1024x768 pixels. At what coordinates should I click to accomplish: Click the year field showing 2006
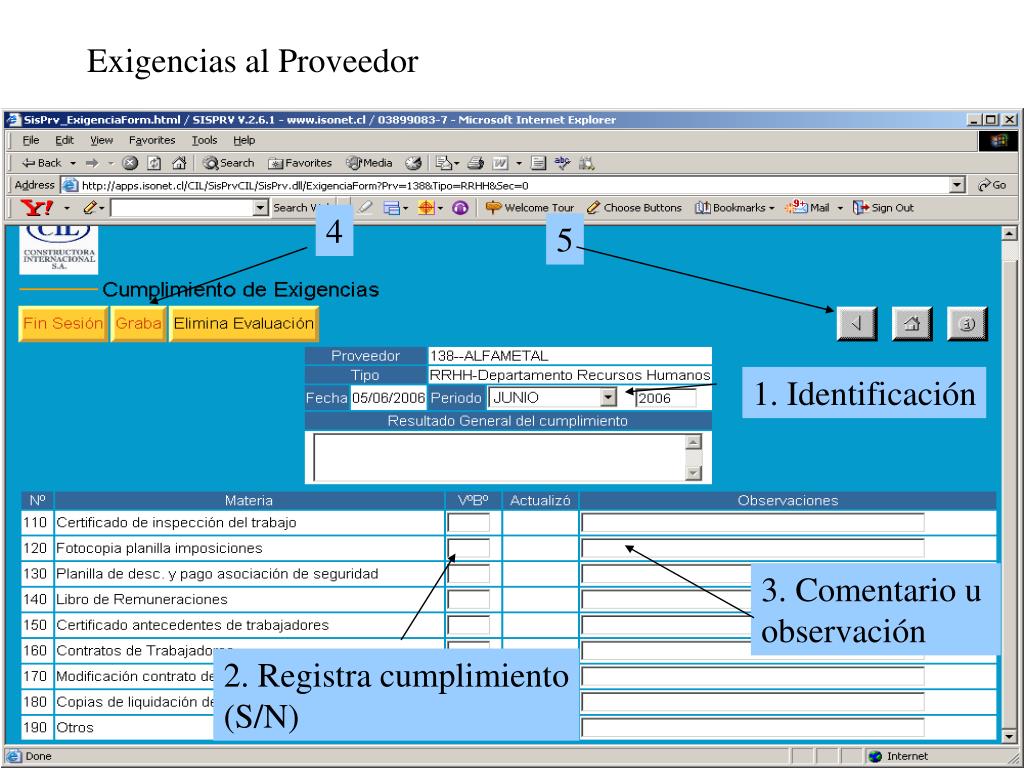click(x=665, y=398)
